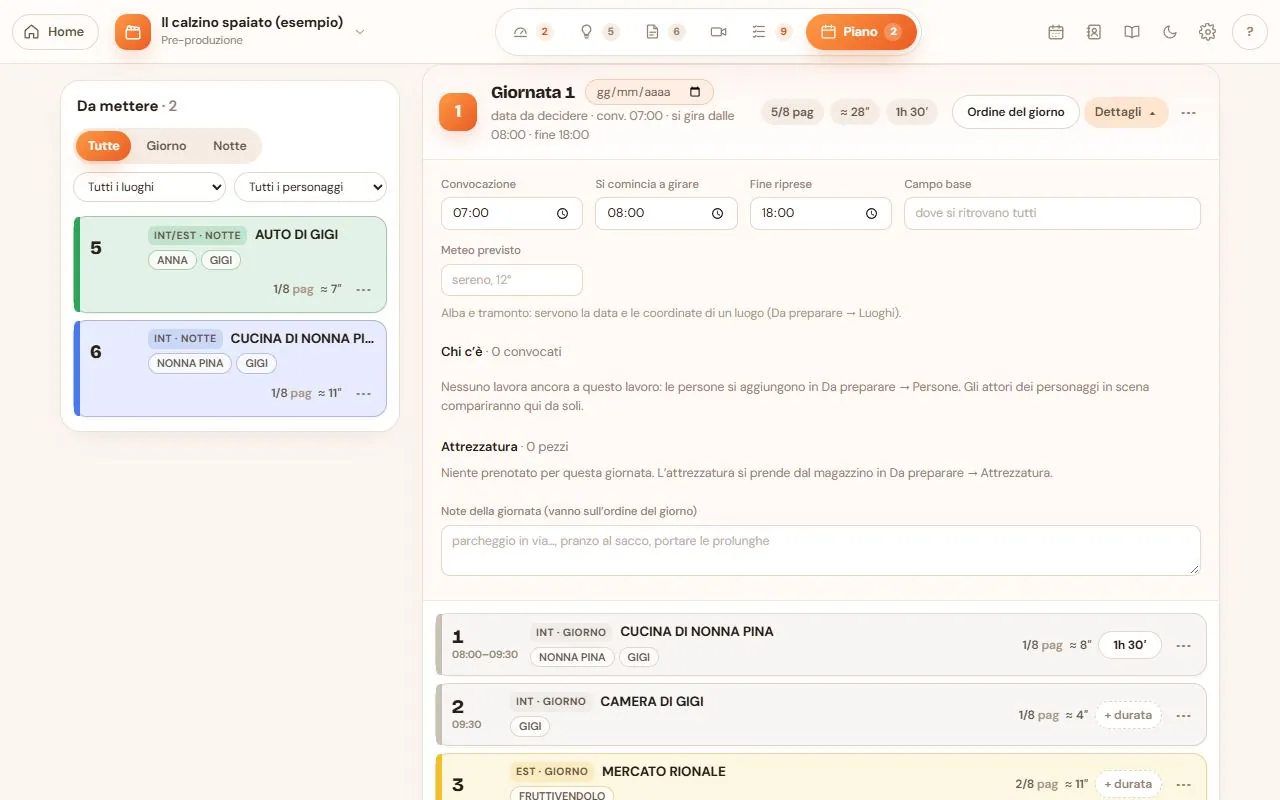Open date picker calendar icon for Giornata 1

(x=696, y=92)
